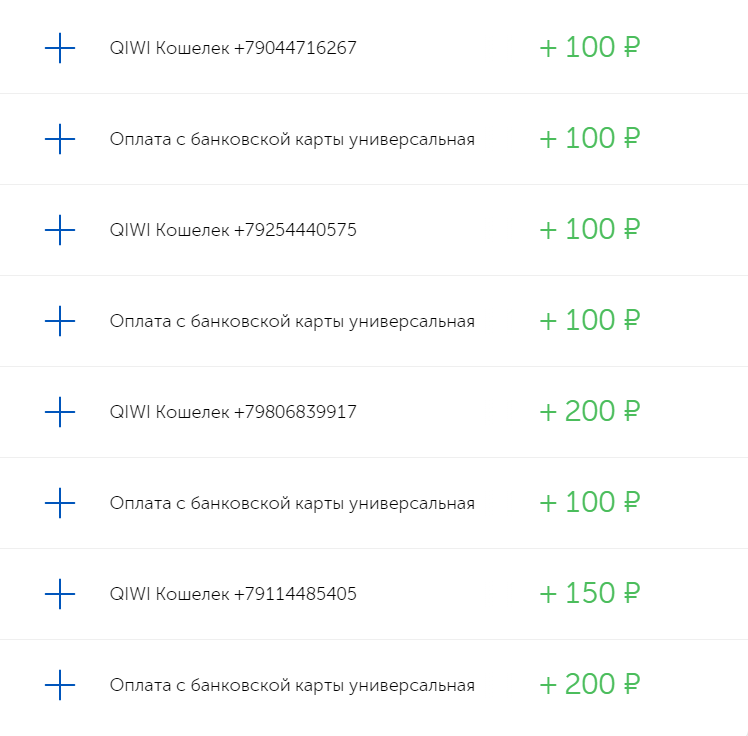The height and width of the screenshot is (736, 748).
Task: Expand the second bank card payment row's plus
Action: point(60,321)
